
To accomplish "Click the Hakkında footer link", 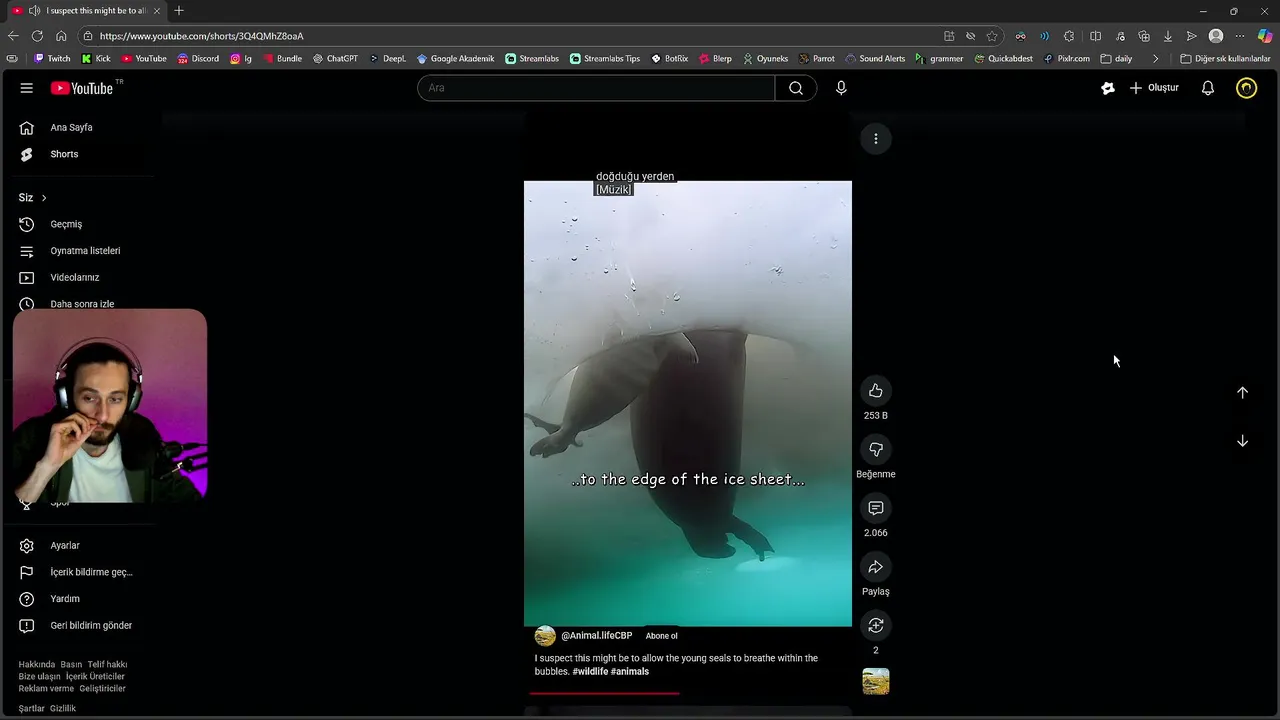I will 37,665.
